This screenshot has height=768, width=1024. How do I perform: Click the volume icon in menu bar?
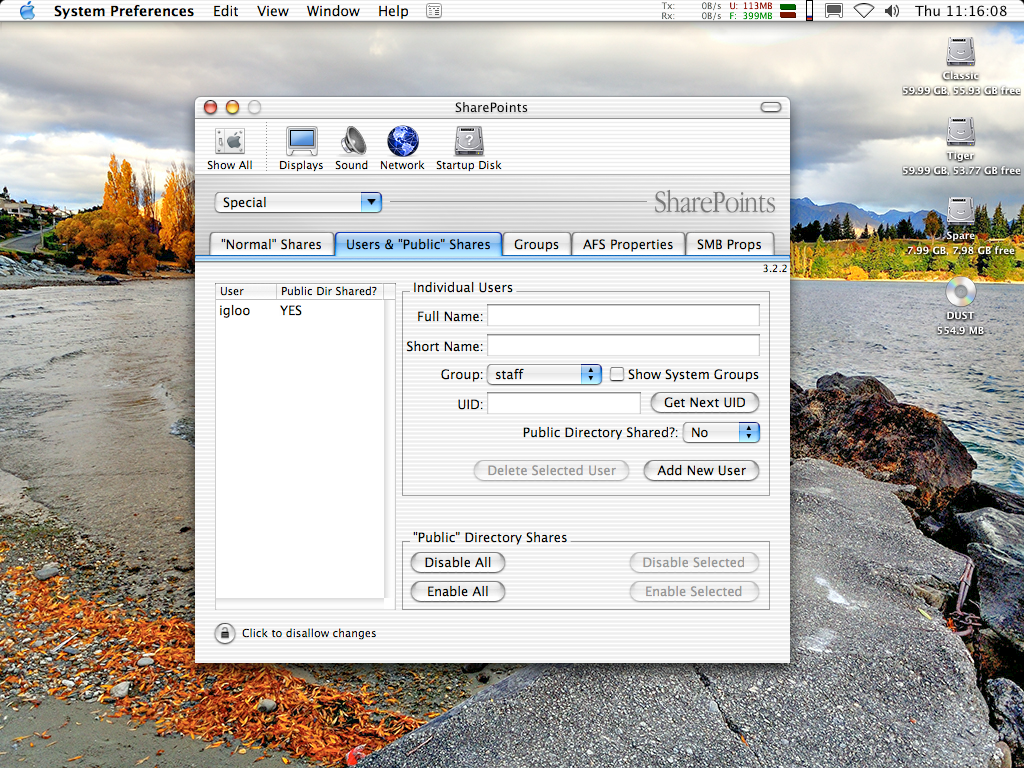(x=891, y=11)
